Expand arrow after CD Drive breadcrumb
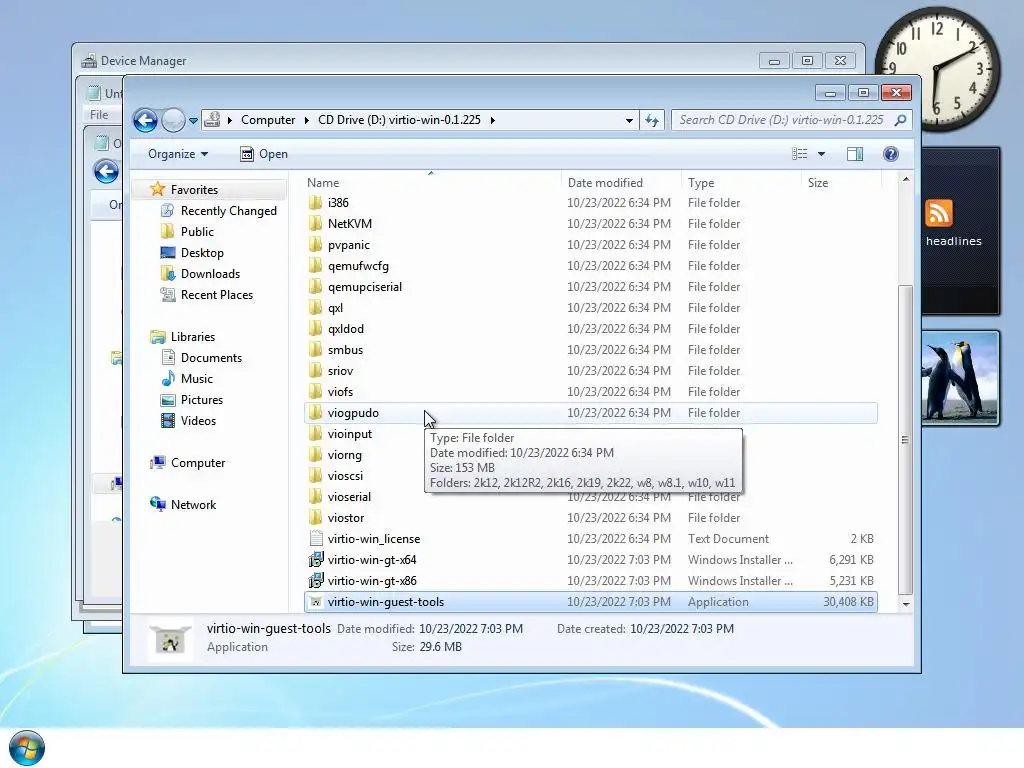The width and height of the screenshot is (1024, 768). pos(492,120)
